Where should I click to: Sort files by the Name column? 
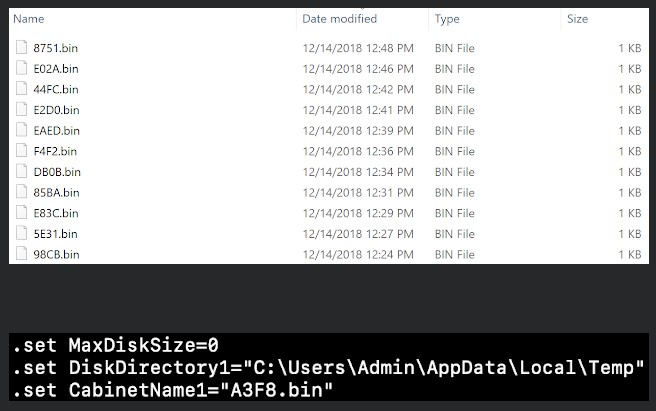(28, 19)
